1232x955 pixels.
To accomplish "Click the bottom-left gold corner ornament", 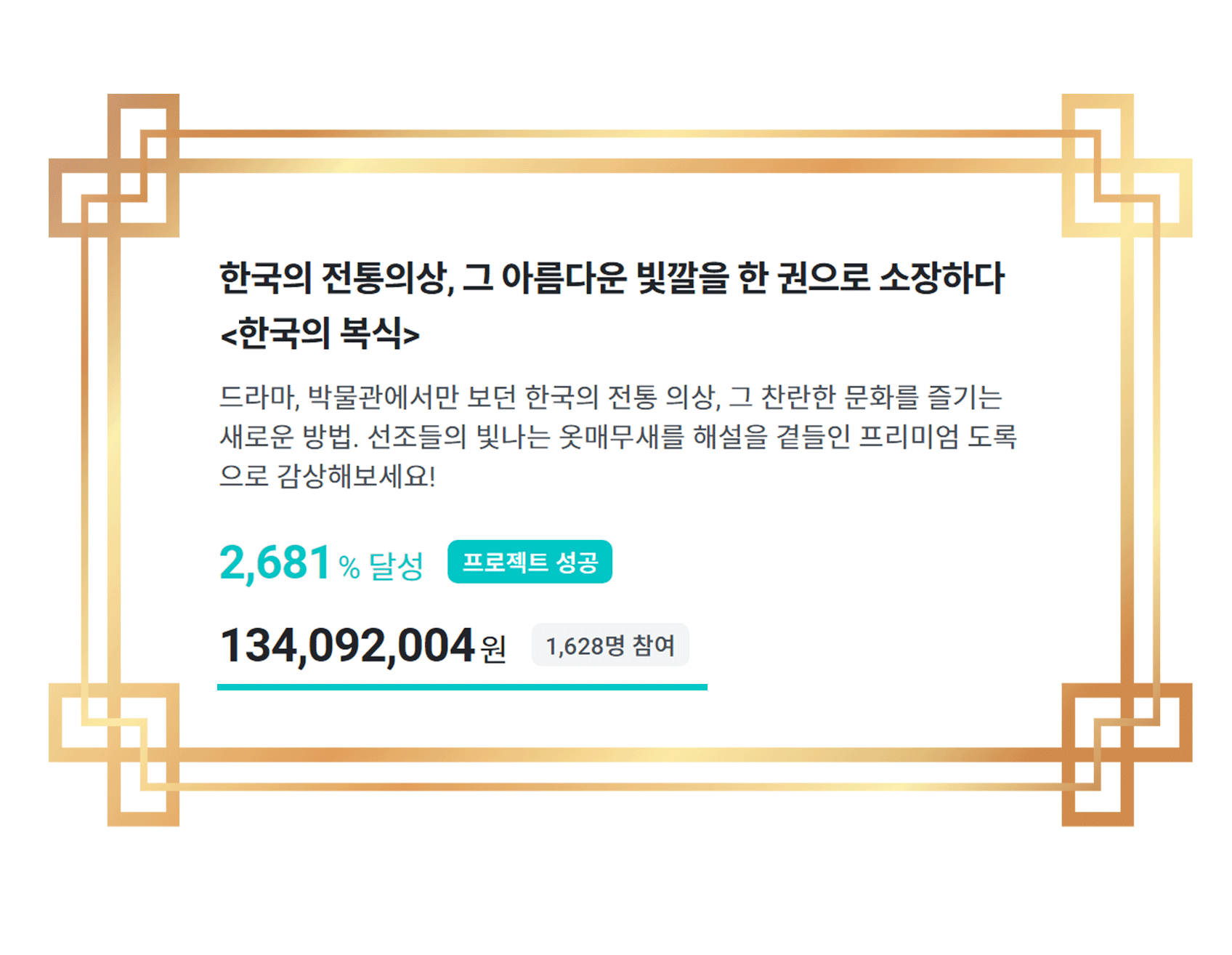I will click(x=115, y=754).
